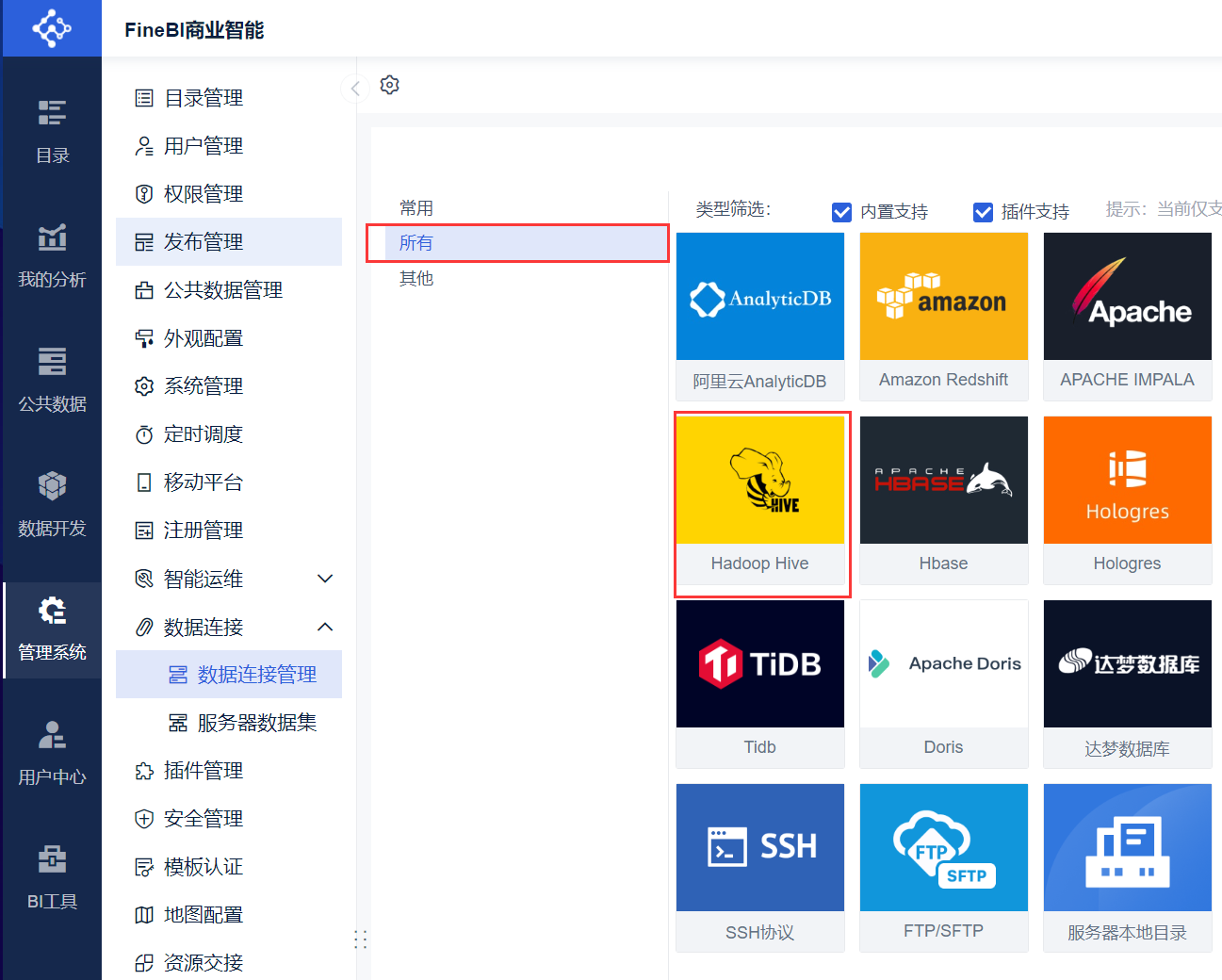Open 用户管理 menu item
This screenshot has width=1222, height=980.
(229, 146)
